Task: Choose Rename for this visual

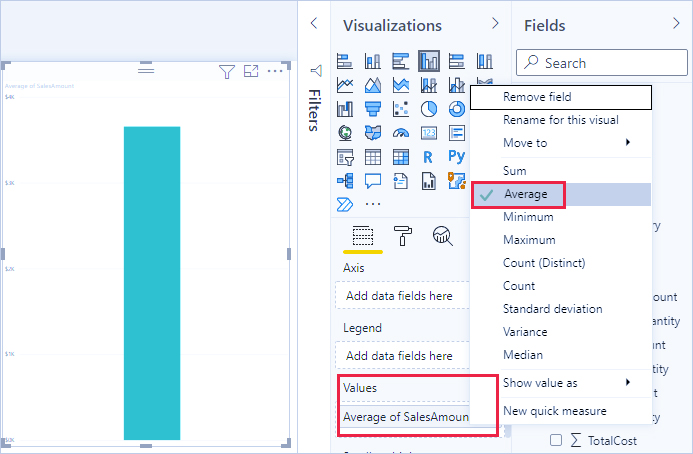Action: click(561, 120)
